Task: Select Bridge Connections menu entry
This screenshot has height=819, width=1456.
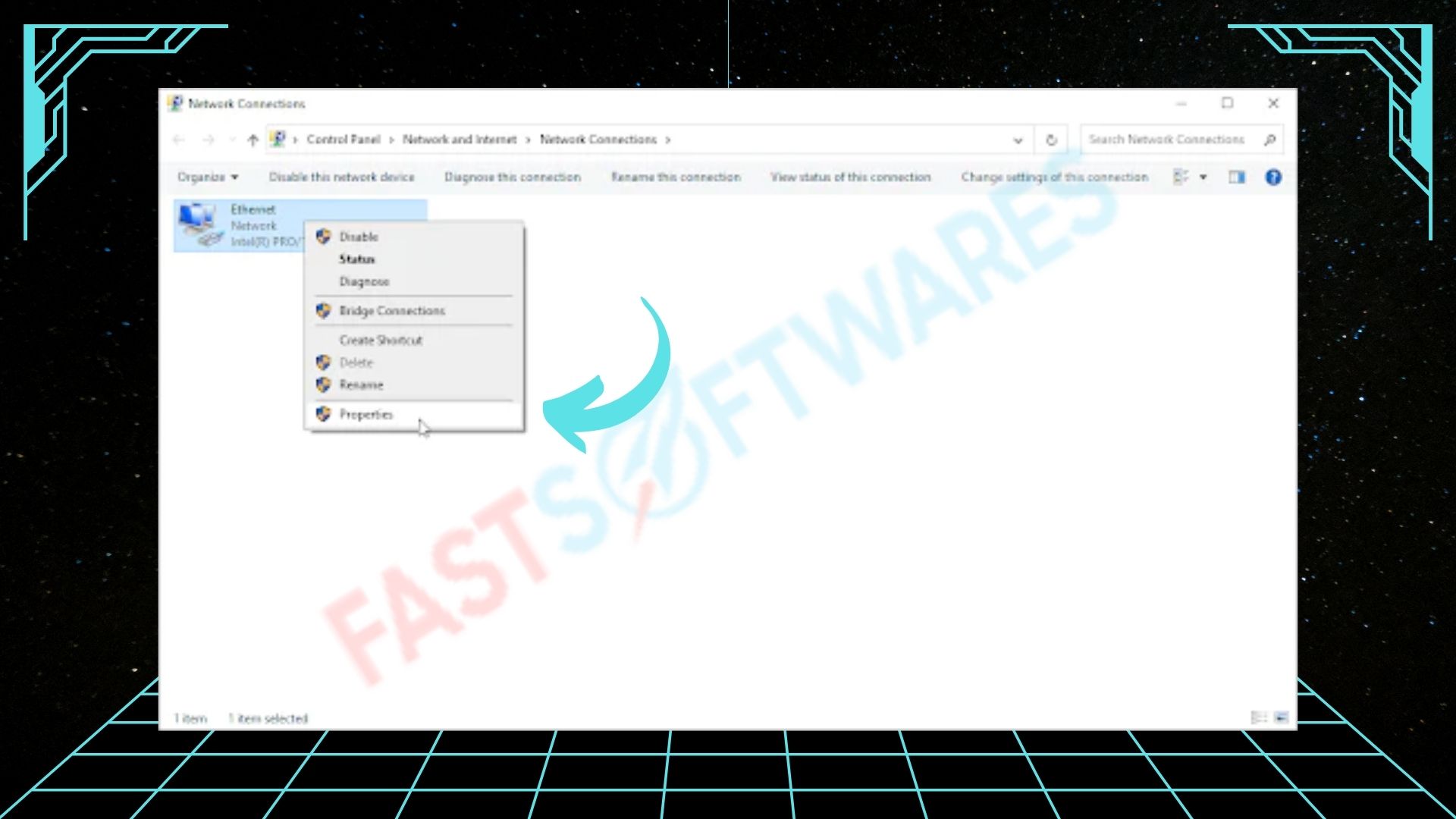Action: (414, 311)
